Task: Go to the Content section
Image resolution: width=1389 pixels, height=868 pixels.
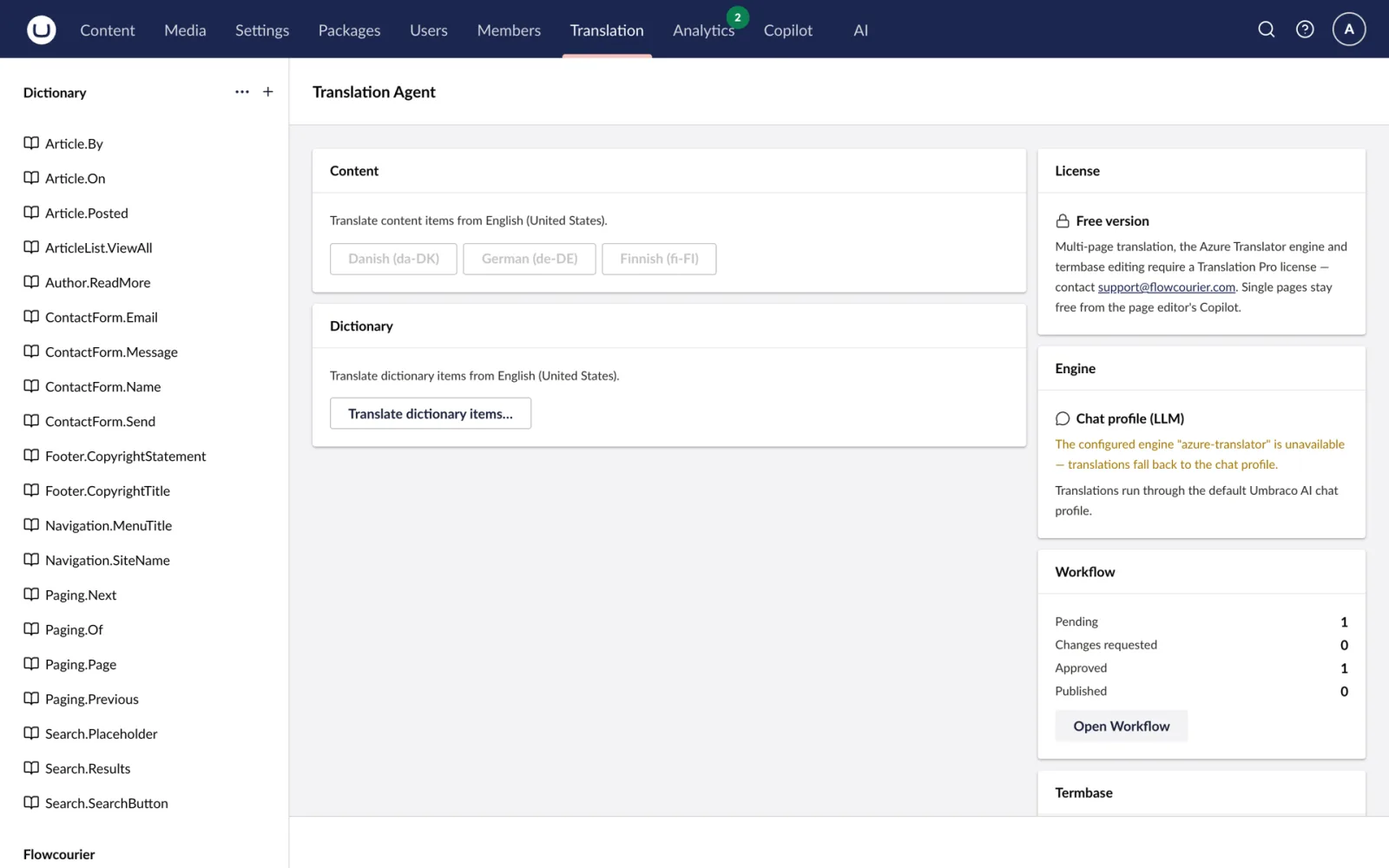Action: coord(108,30)
